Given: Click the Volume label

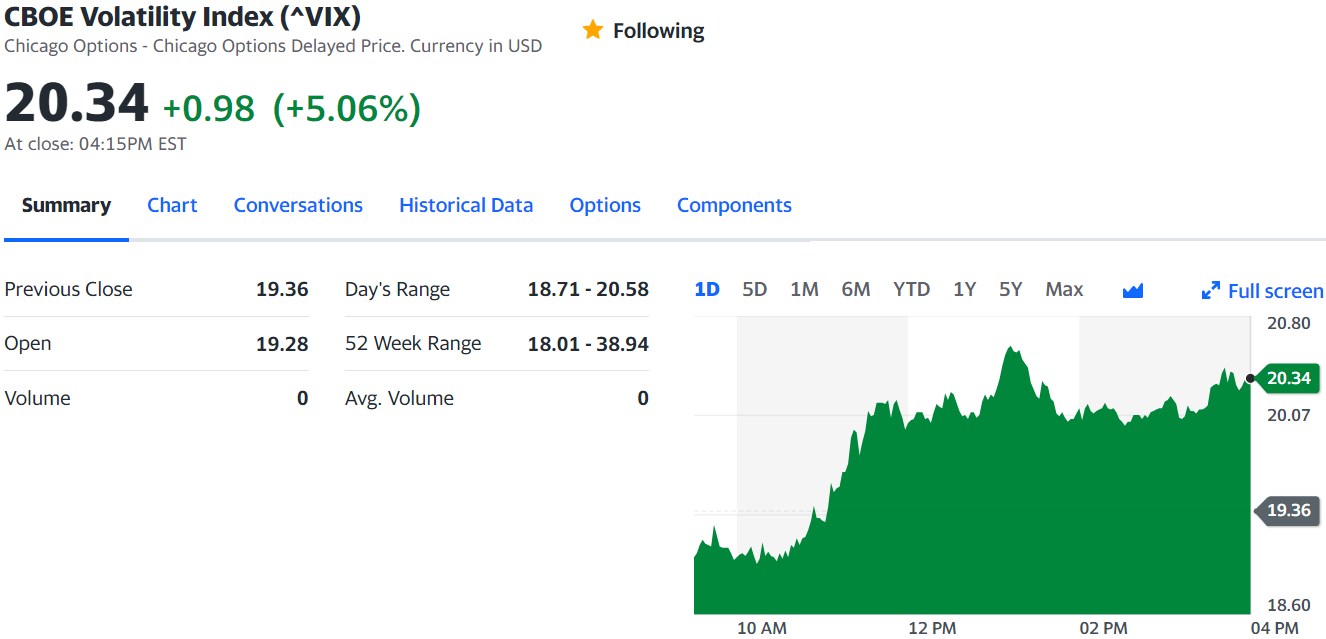Looking at the screenshot, I should 38,398.
